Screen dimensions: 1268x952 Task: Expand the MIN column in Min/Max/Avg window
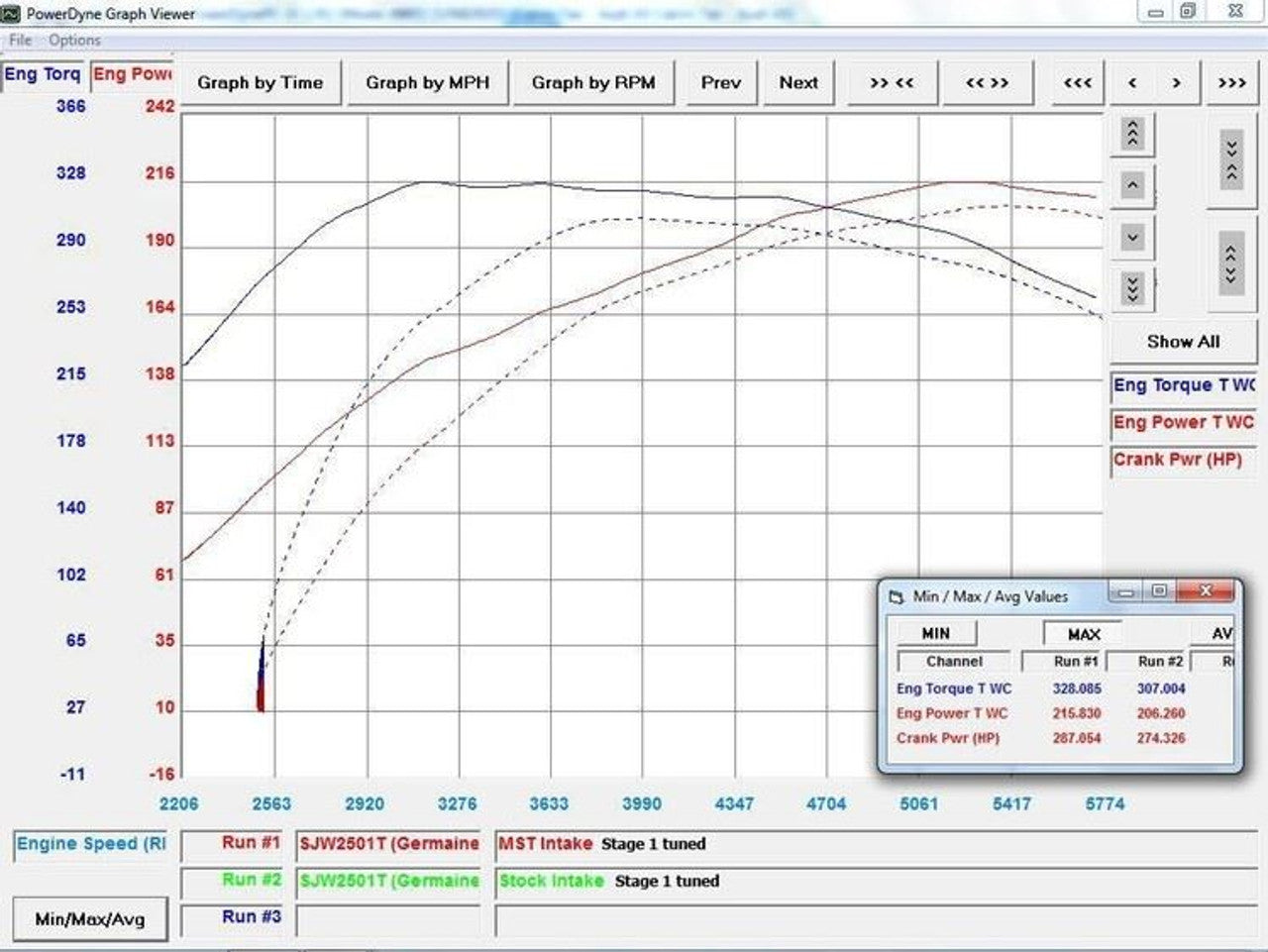coord(936,633)
